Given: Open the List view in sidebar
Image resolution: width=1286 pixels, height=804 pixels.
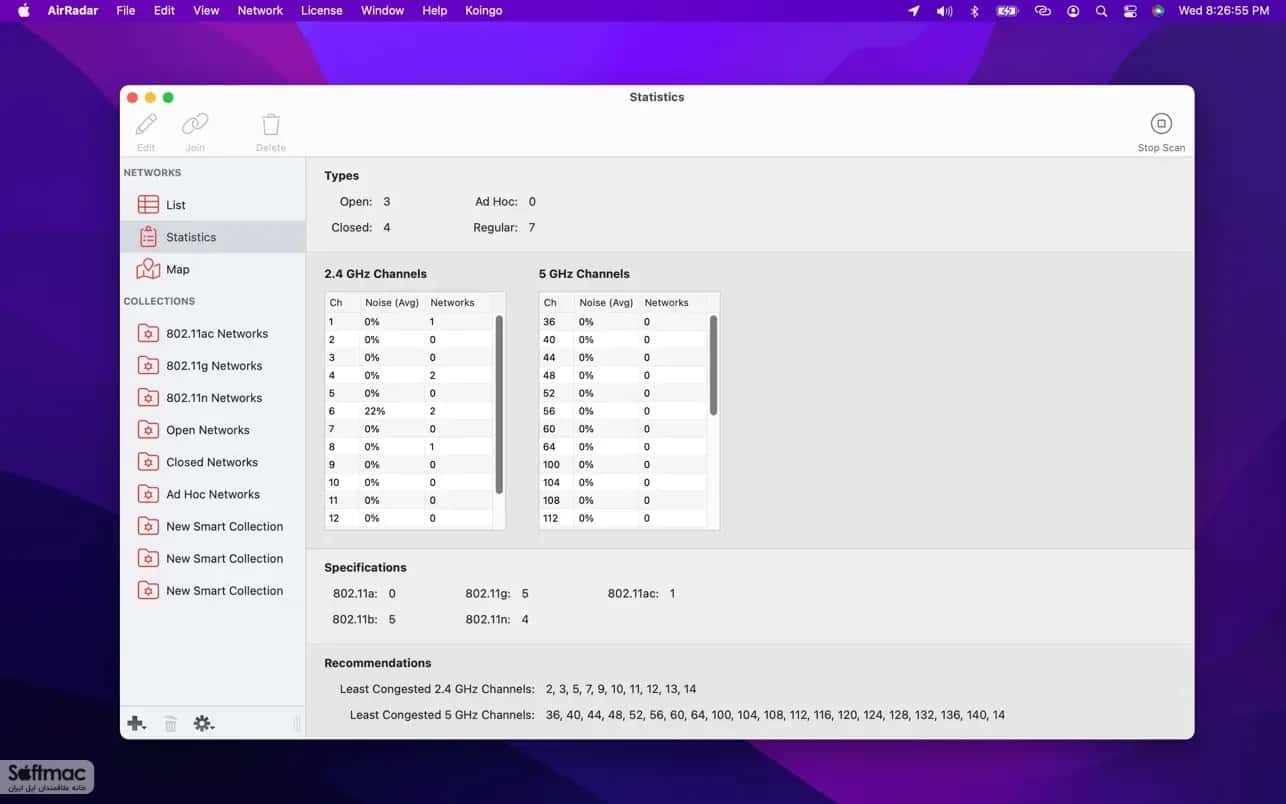Looking at the screenshot, I should [x=212, y=205].
